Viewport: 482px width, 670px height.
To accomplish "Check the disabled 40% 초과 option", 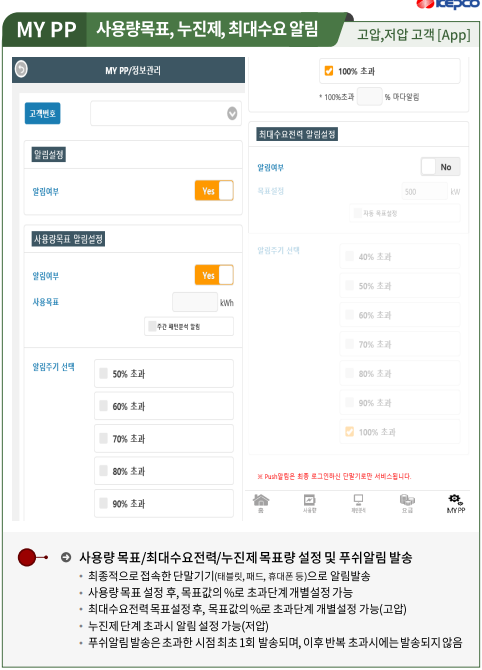I will (x=350, y=256).
